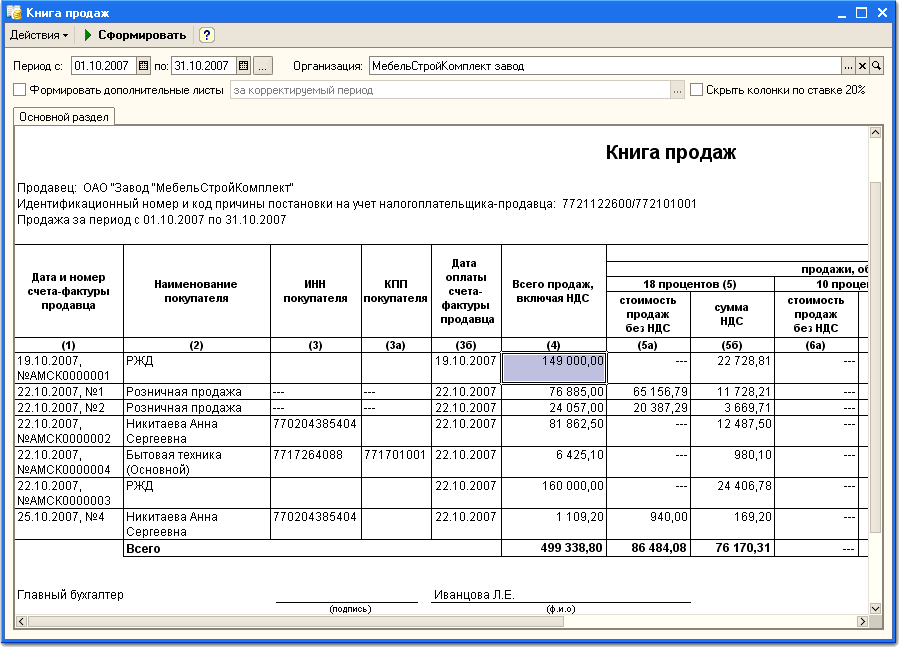Select cell 940,00

tap(648, 524)
